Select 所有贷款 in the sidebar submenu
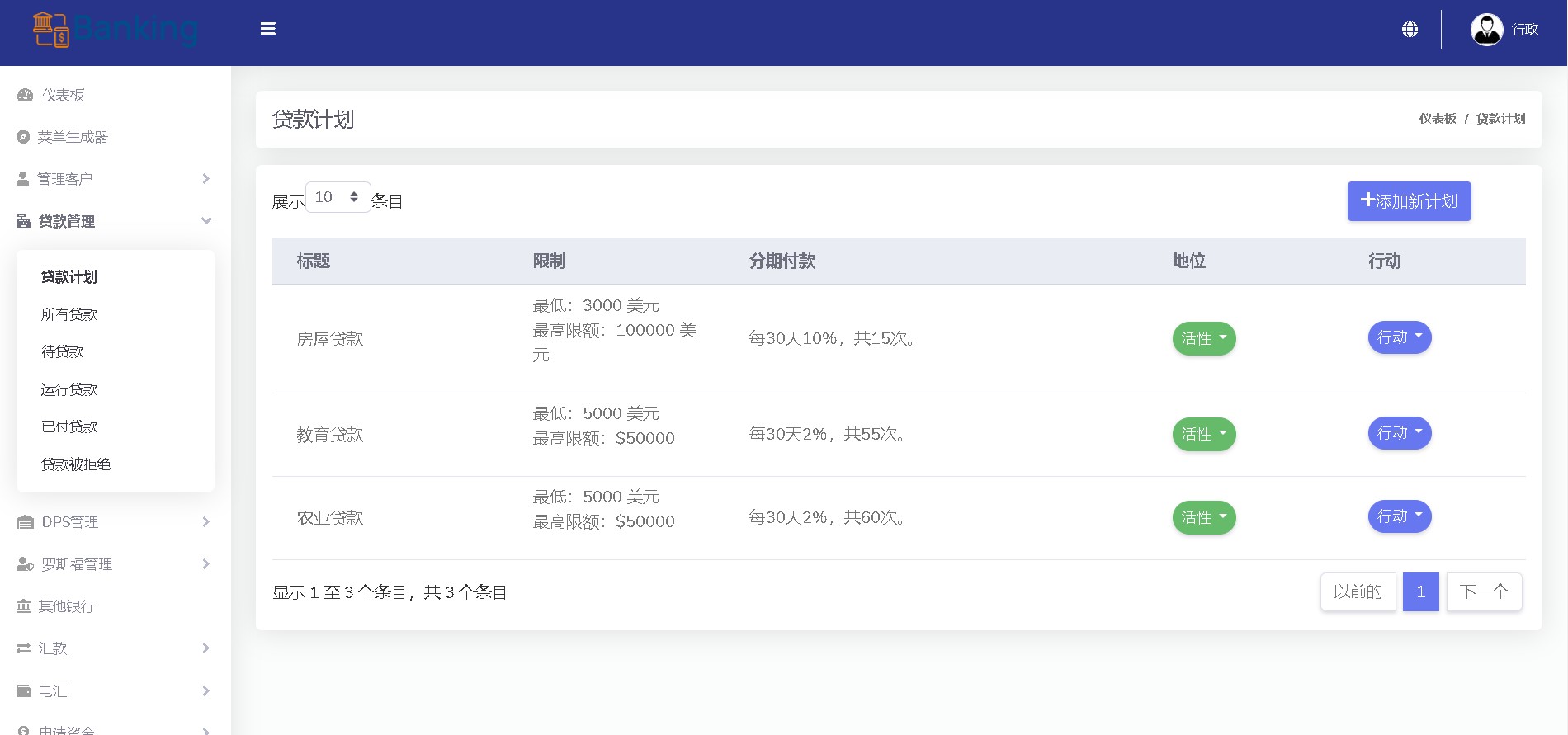This screenshot has width=1568, height=735. pos(69,314)
